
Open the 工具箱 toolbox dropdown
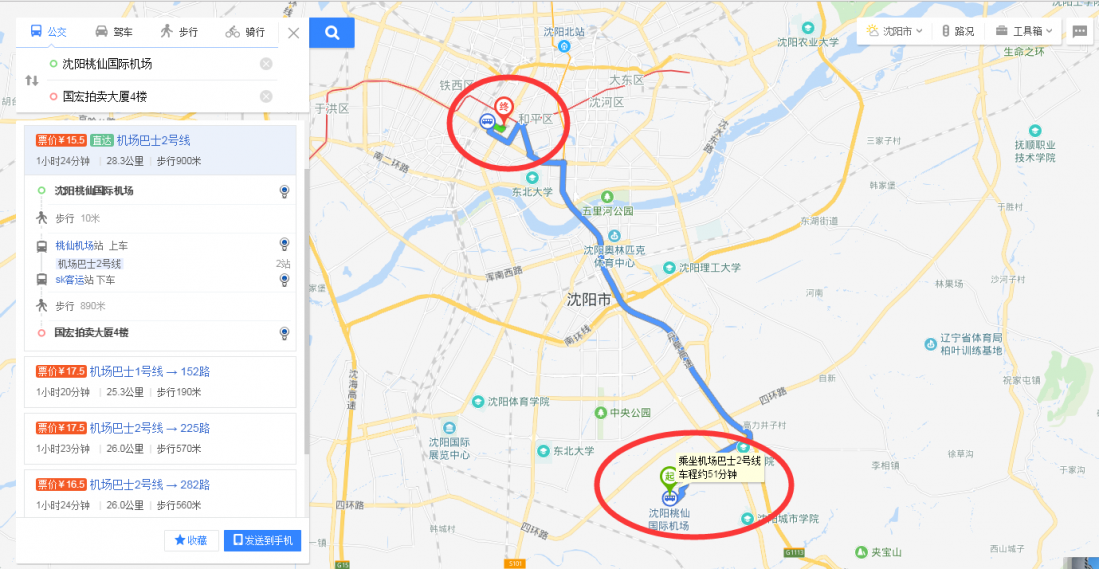[1023, 32]
